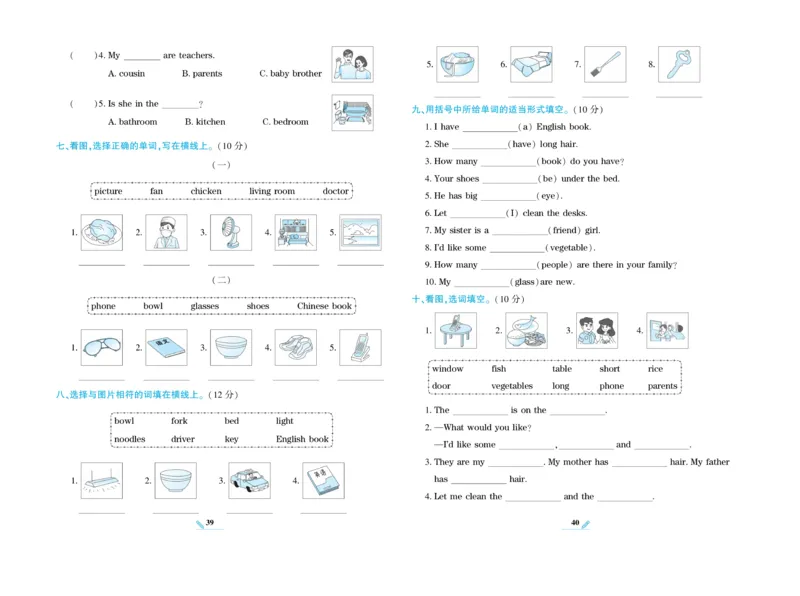Click the ceiling light picture
This screenshot has height=596, width=800.
point(101,481)
